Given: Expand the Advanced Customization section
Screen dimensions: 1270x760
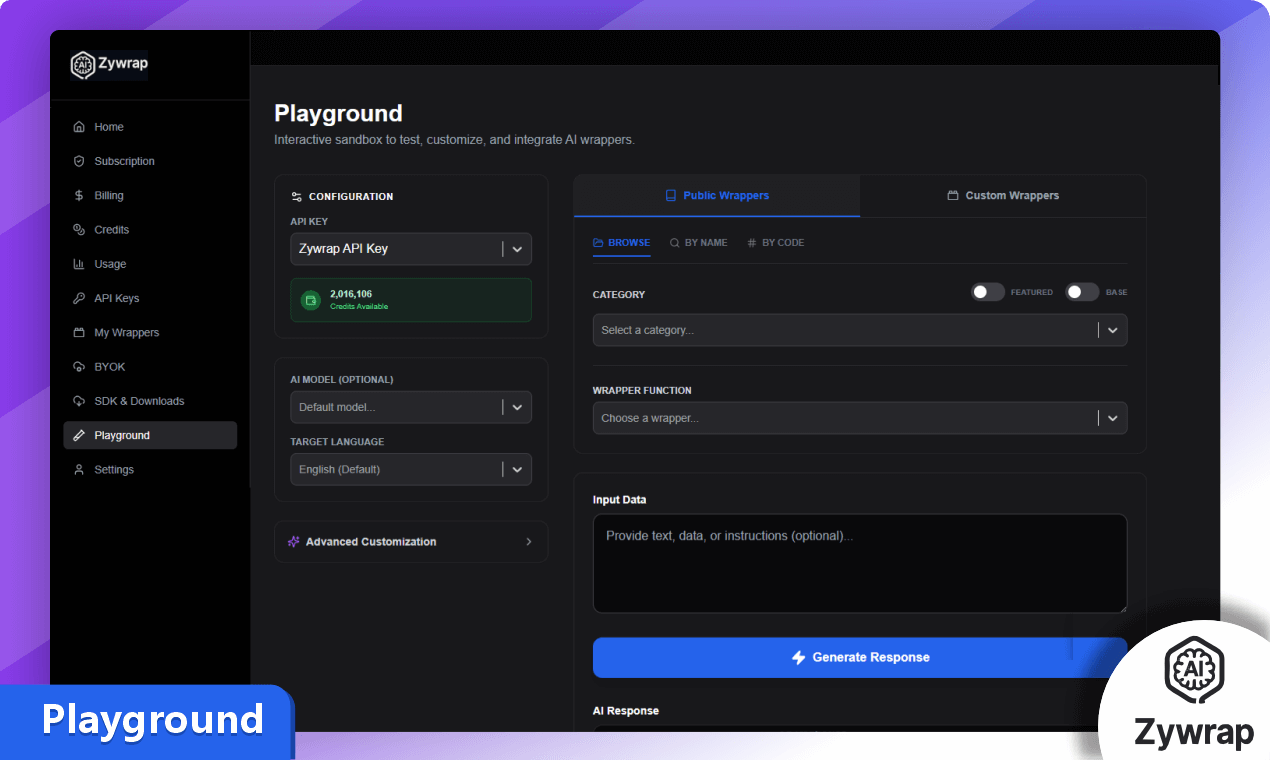Looking at the screenshot, I should point(411,541).
